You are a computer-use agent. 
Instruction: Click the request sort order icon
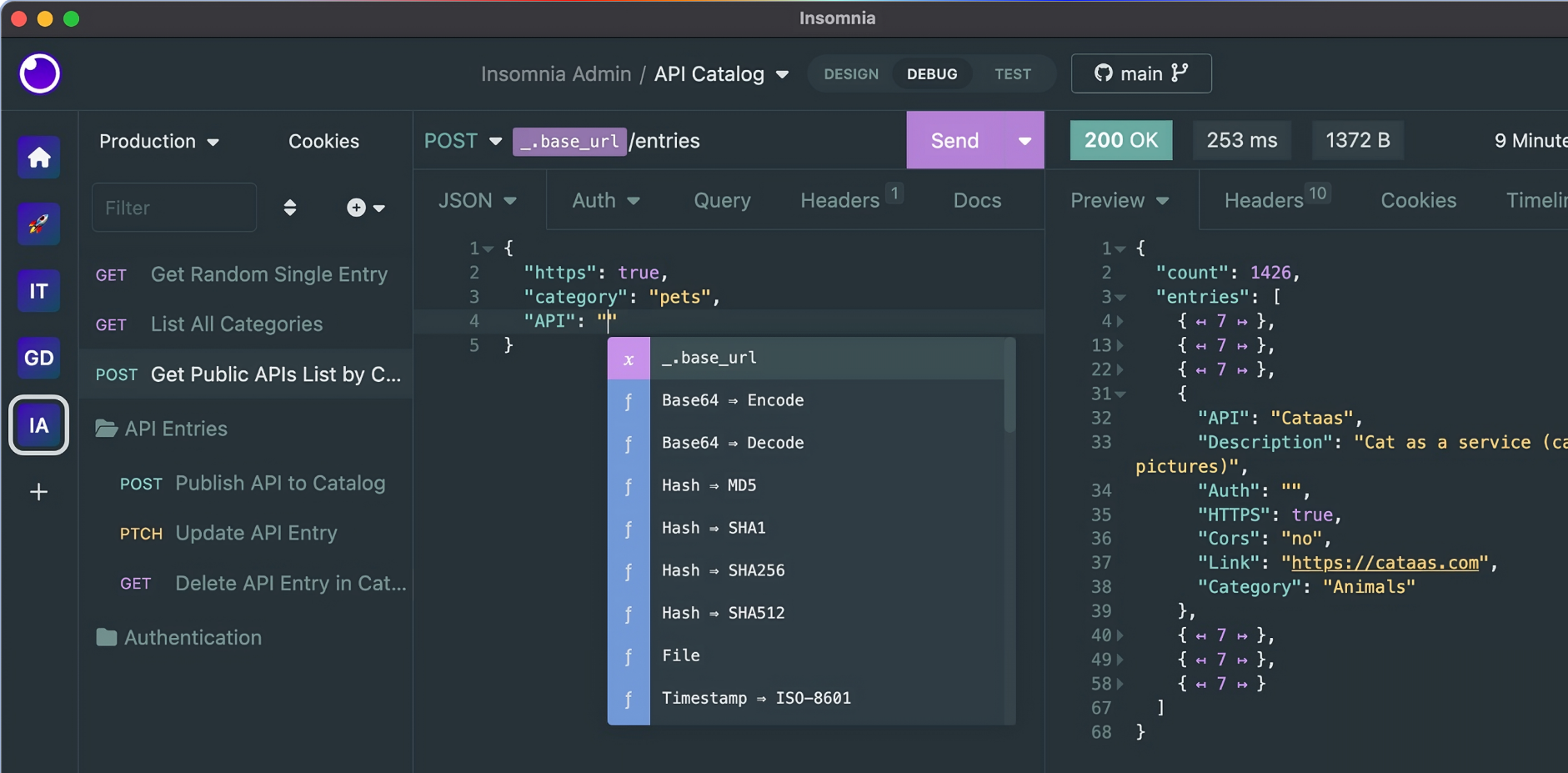tap(290, 208)
